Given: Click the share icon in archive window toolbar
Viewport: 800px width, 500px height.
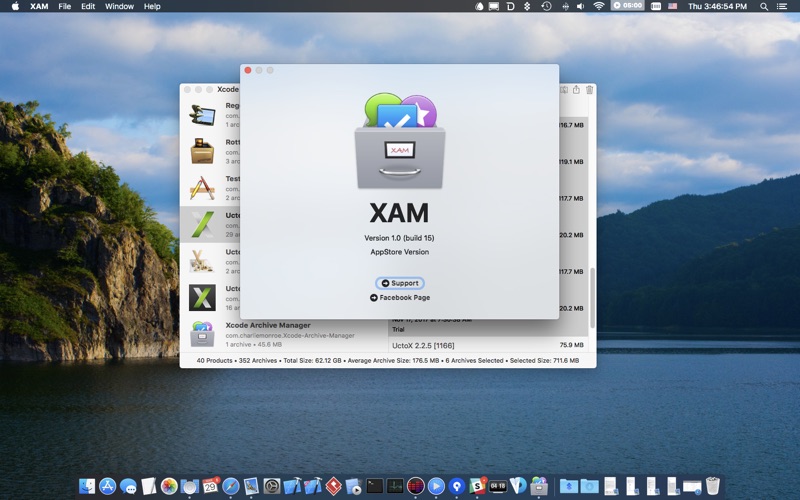Looking at the screenshot, I should click(576, 90).
